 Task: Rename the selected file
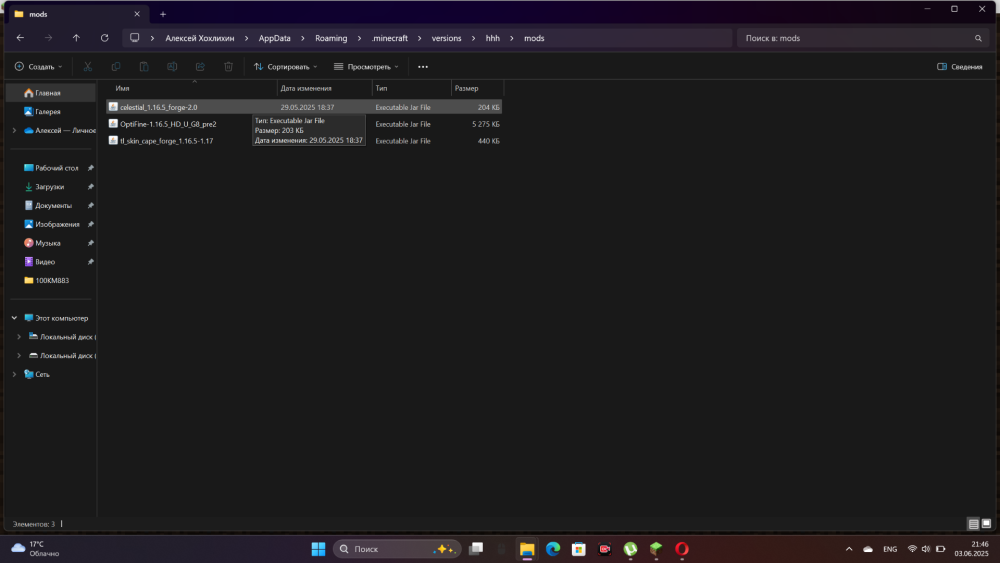click(x=172, y=66)
